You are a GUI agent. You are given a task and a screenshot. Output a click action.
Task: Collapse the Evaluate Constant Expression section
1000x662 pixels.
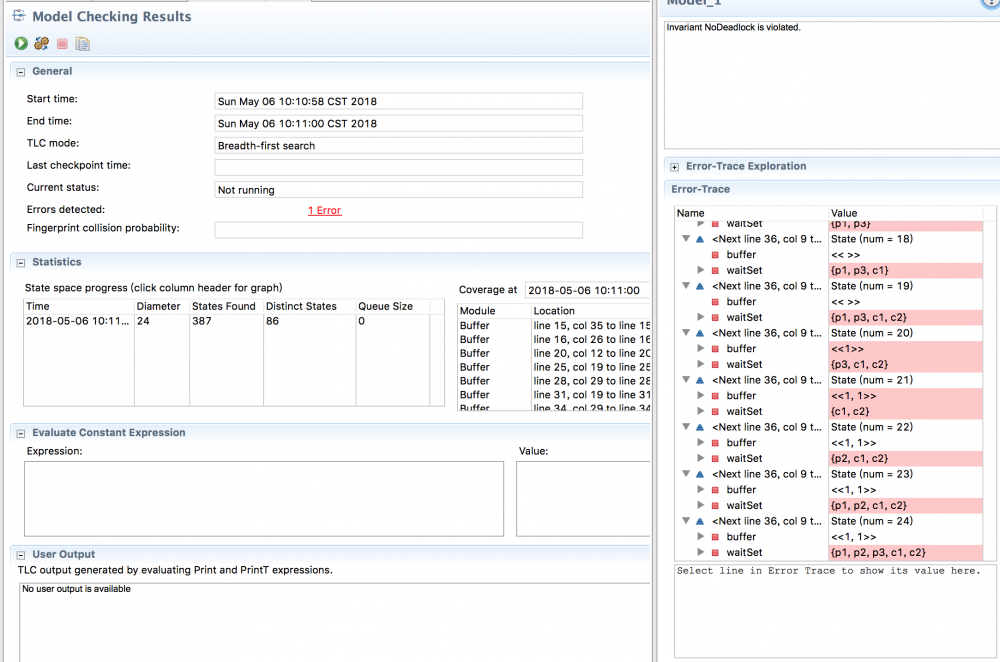(x=21, y=434)
